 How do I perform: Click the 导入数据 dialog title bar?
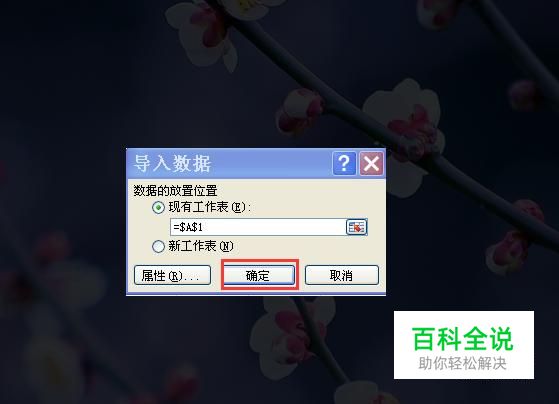tap(230, 163)
